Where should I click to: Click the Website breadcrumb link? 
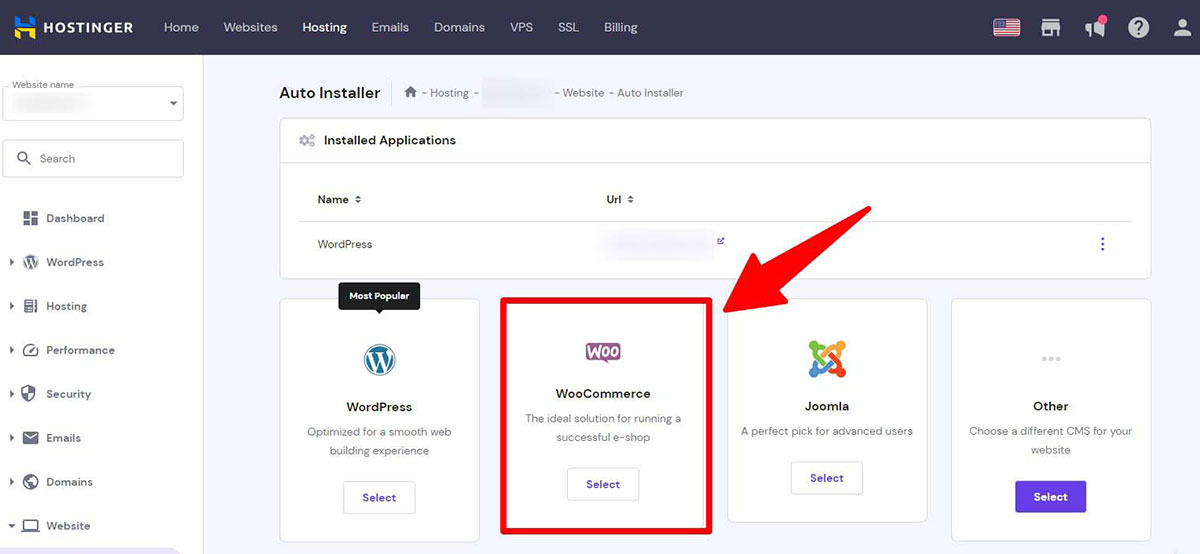coord(583,92)
